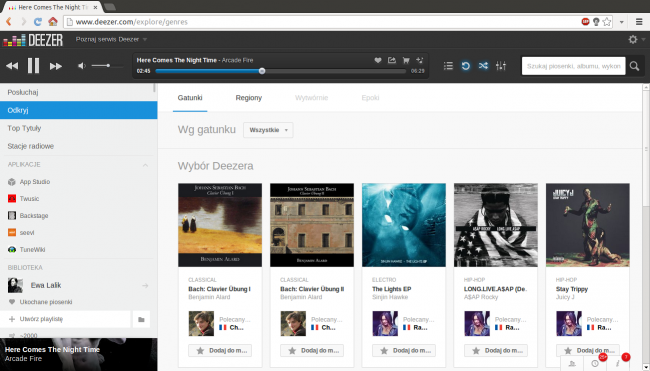Open Top Tytuły in the sidebar
The width and height of the screenshot is (650, 371).
click(x=78, y=128)
